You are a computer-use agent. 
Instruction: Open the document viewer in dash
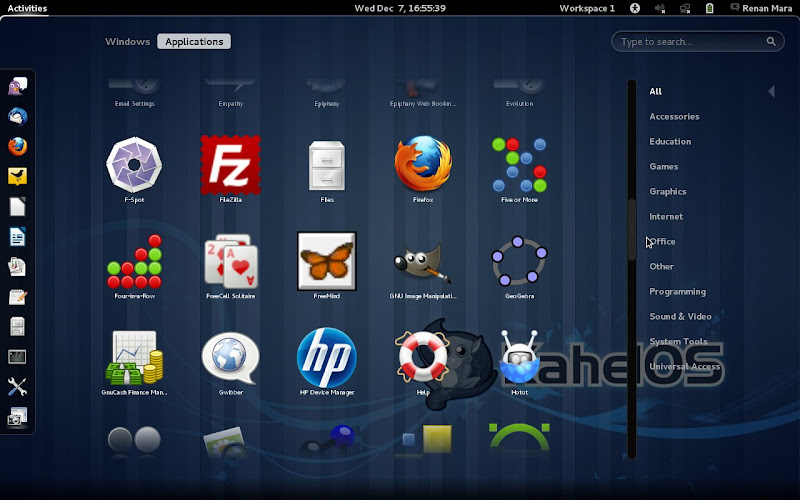(x=17, y=267)
